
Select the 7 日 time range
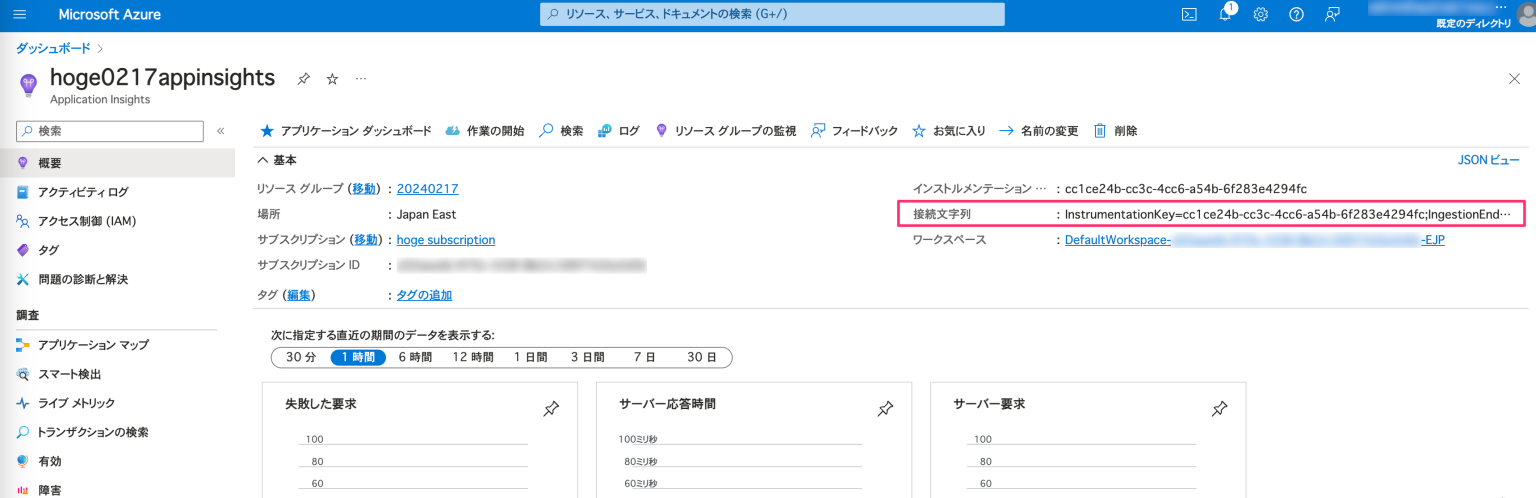[x=644, y=357]
